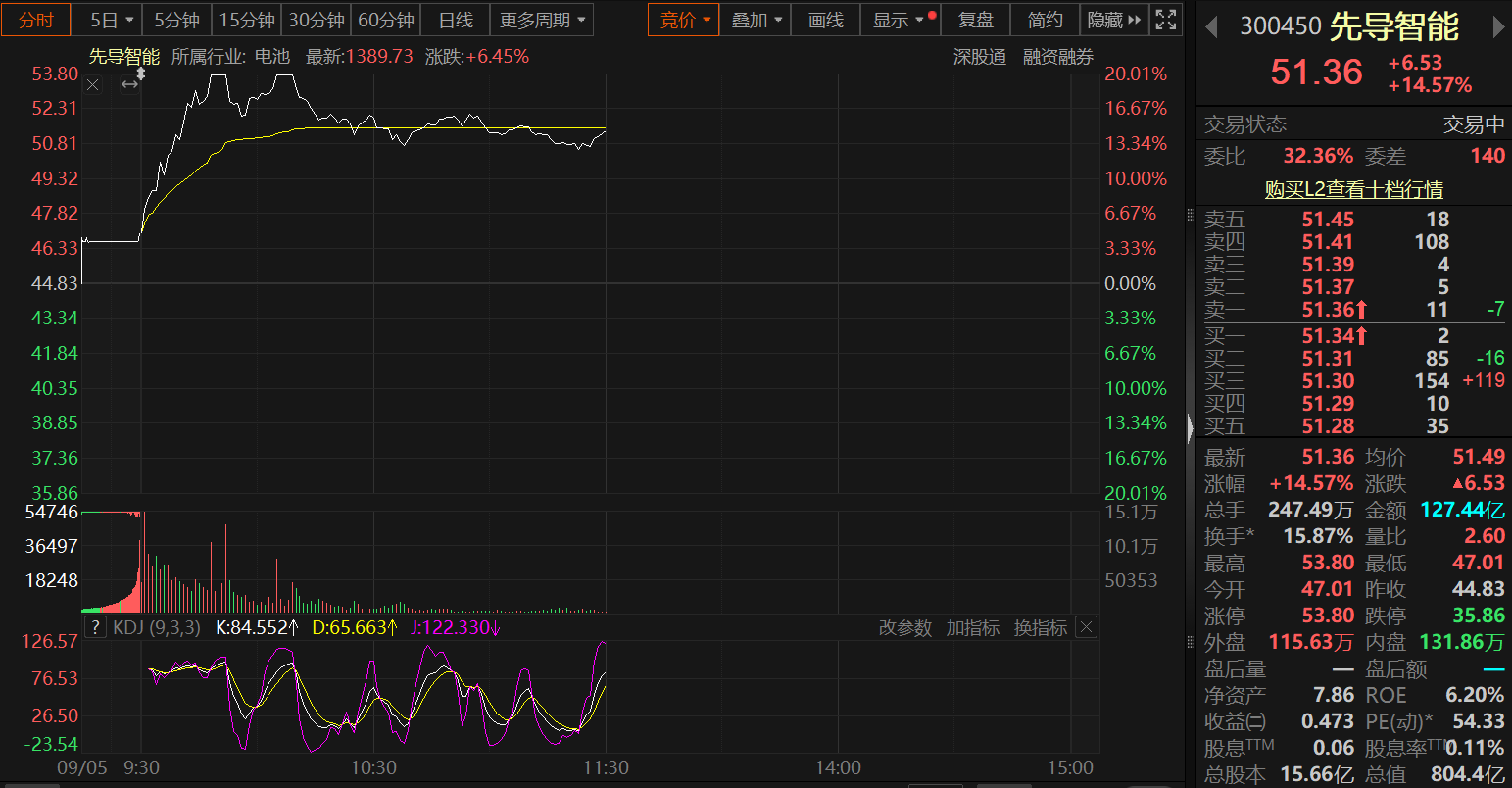
Task: Open the 显示 display dropdown
Action: 902,20
